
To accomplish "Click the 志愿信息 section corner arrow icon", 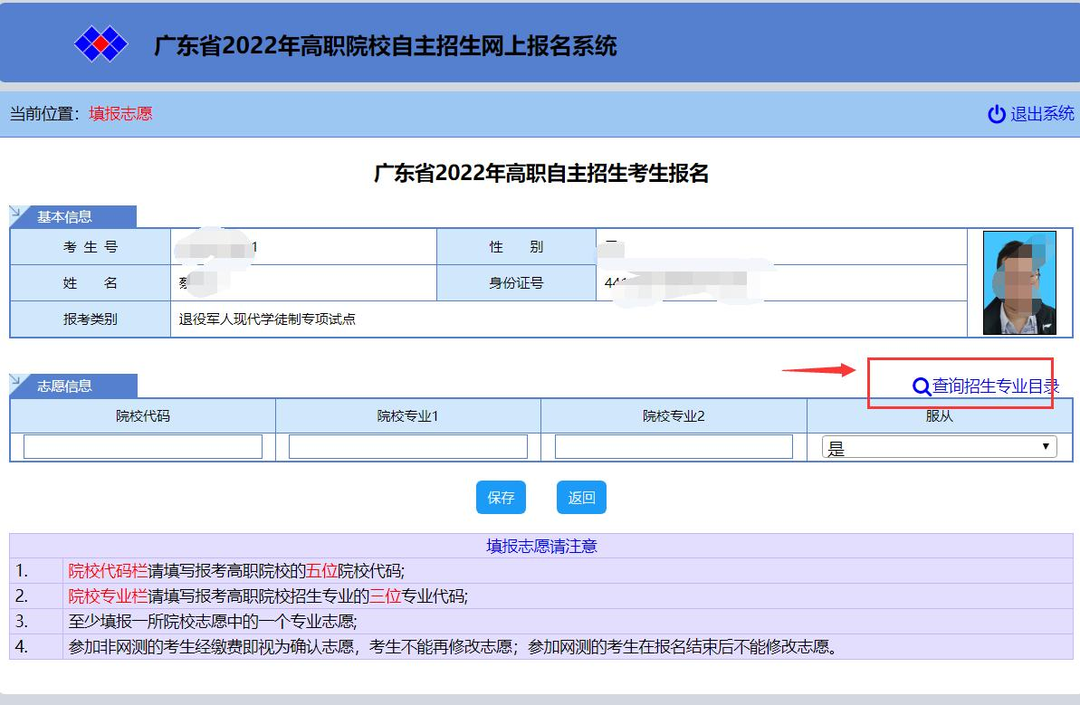I will 16,381.
